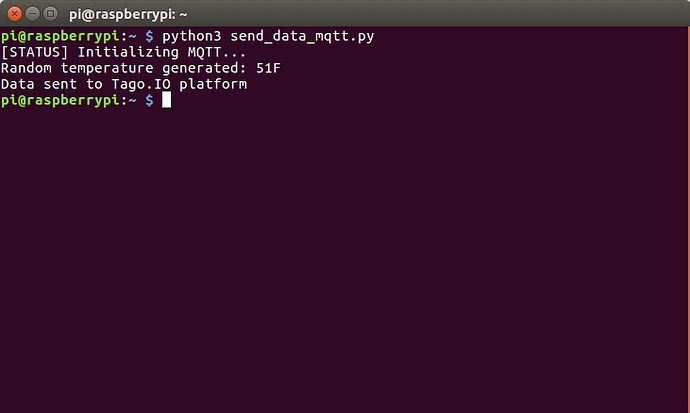Click the dollar sign on the last prompt

pyautogui.click(x=150, y=100)
